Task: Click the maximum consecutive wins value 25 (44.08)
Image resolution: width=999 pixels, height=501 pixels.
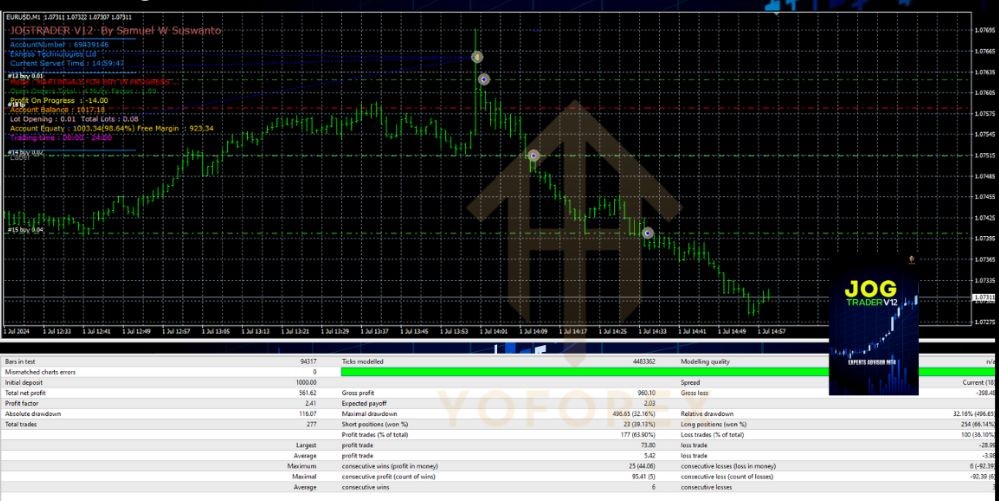Action: (641, 466)
